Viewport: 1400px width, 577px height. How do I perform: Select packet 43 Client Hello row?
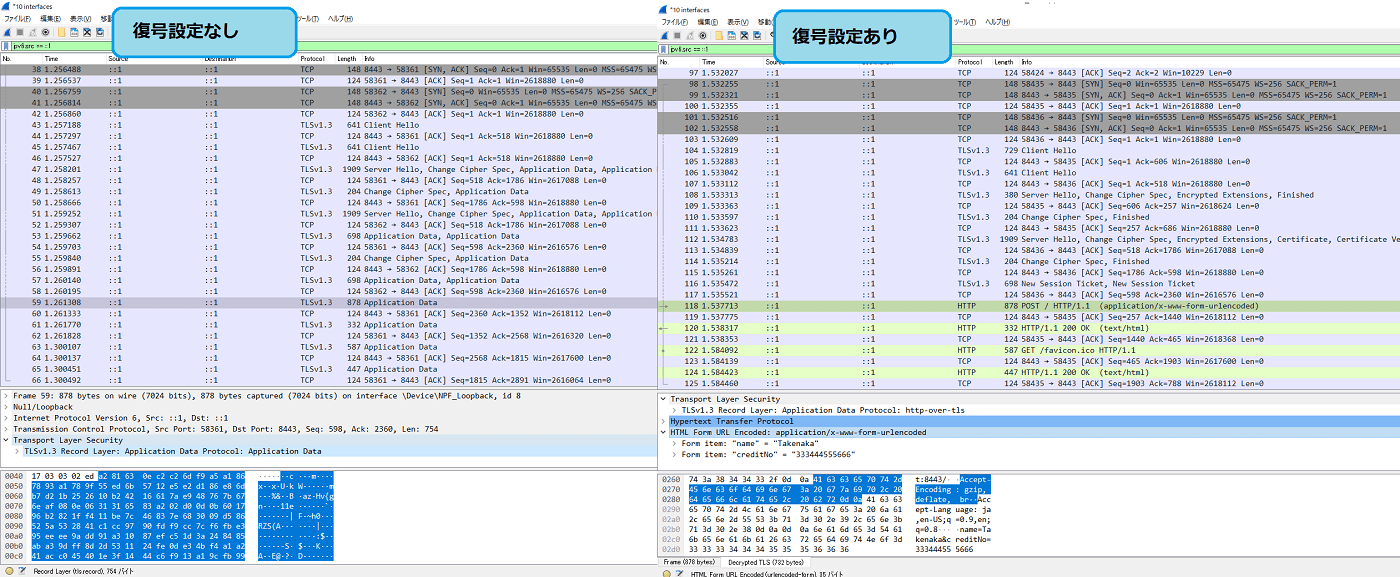(328, 125)
